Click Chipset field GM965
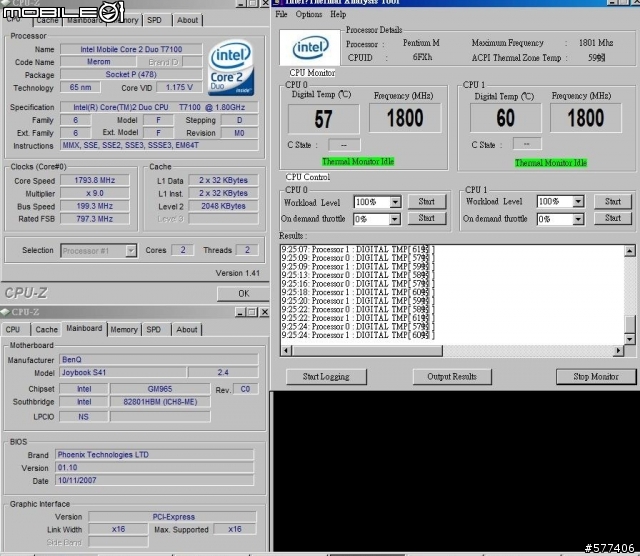 tap(160, 389)
